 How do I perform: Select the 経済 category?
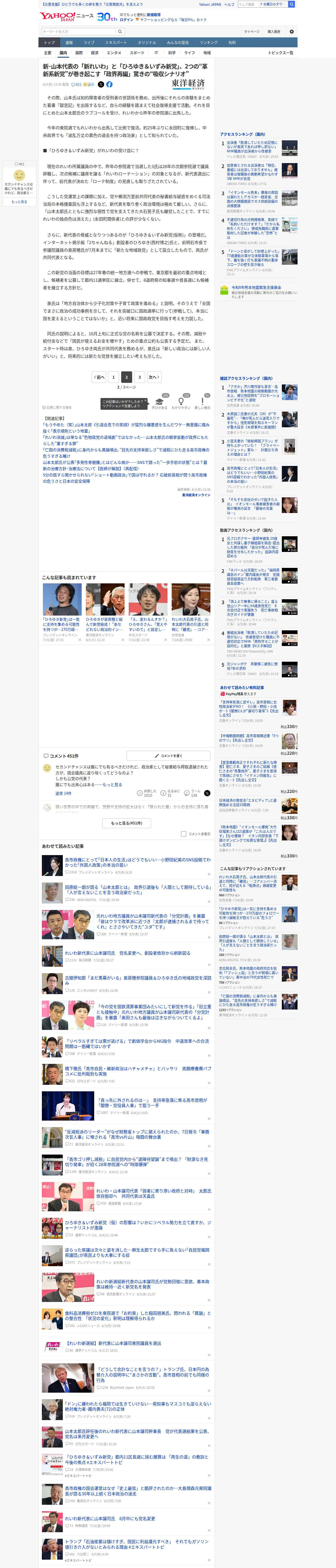click(94, 53)
